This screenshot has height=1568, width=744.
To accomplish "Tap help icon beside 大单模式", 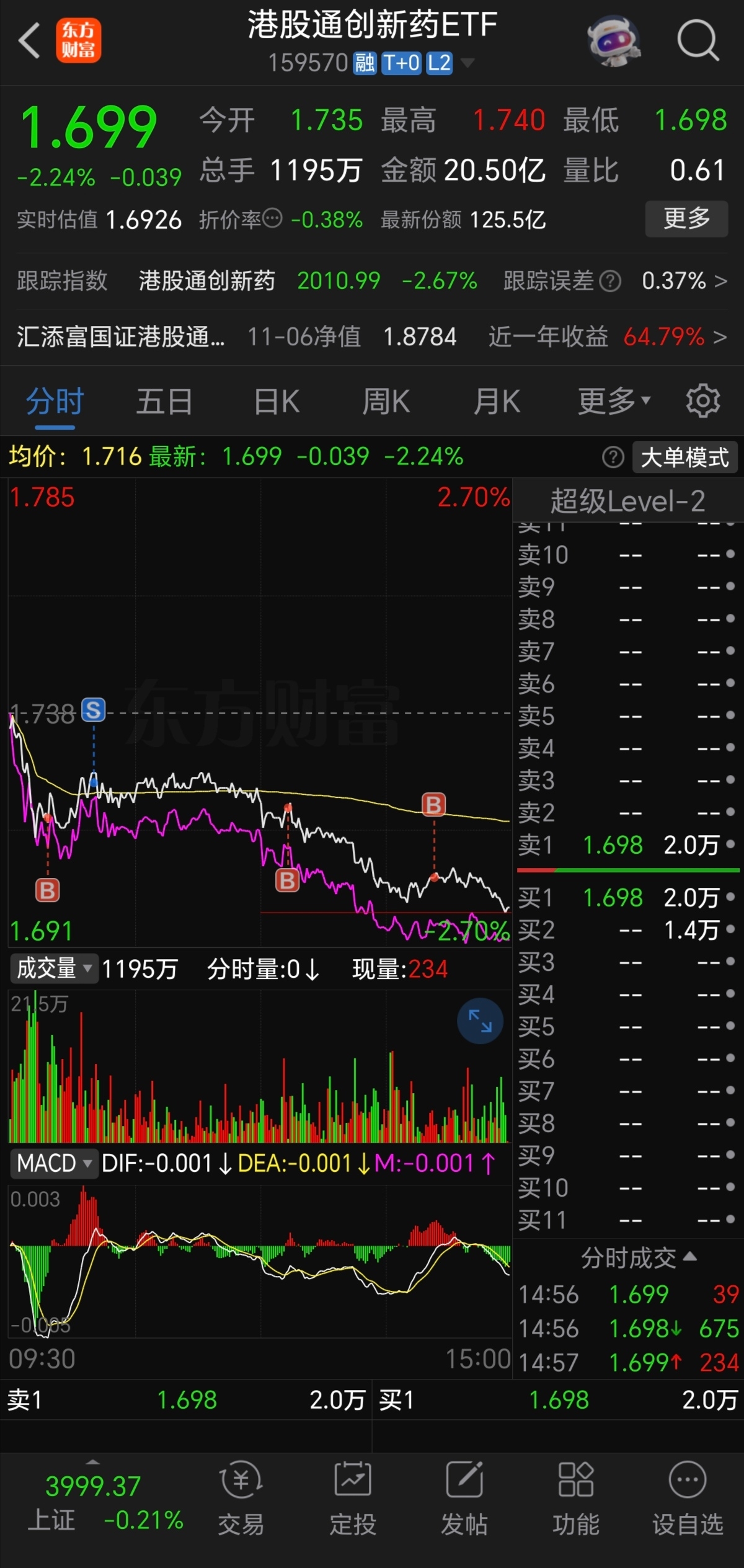I will [613, 458].
